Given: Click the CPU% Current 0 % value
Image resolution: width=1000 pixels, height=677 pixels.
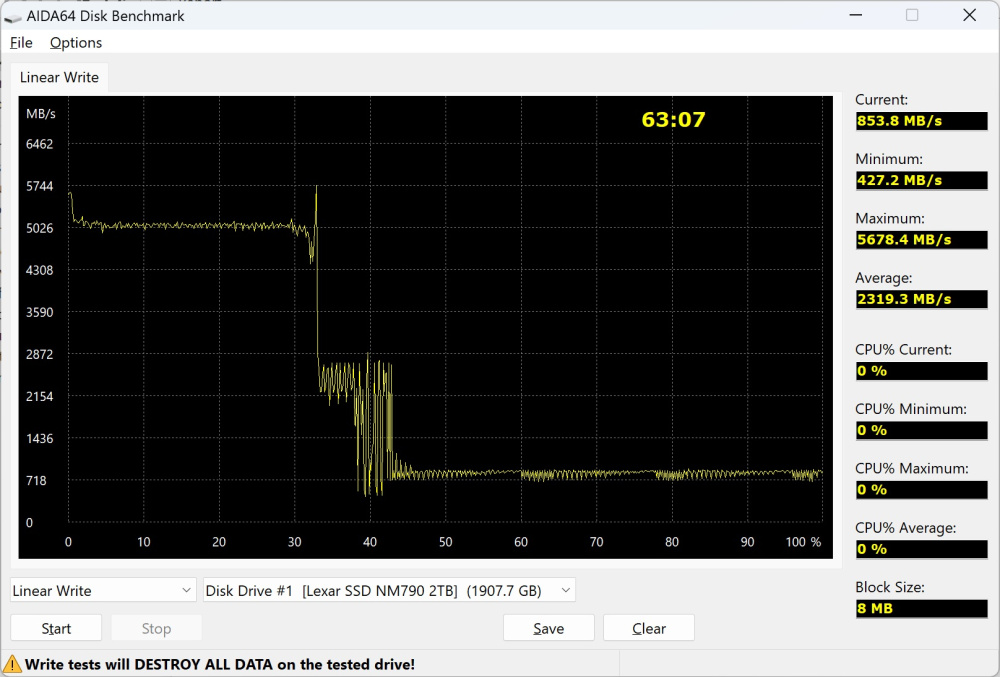Looking at the screenshot, I should point(922,371).
